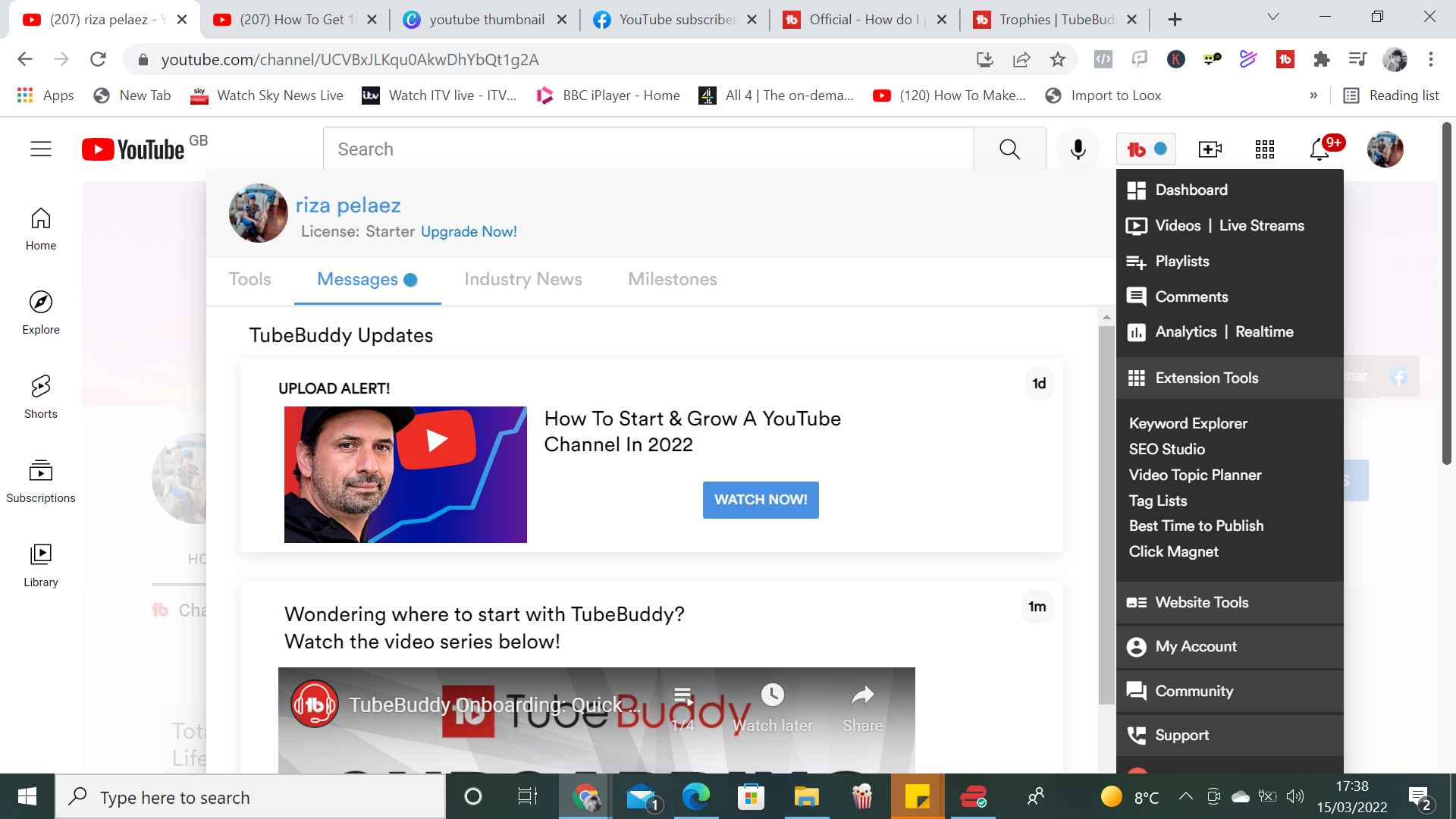Open riza pelaez channel name link
This screenshot has height=819, width=1456.
click(x=348, y=205)
